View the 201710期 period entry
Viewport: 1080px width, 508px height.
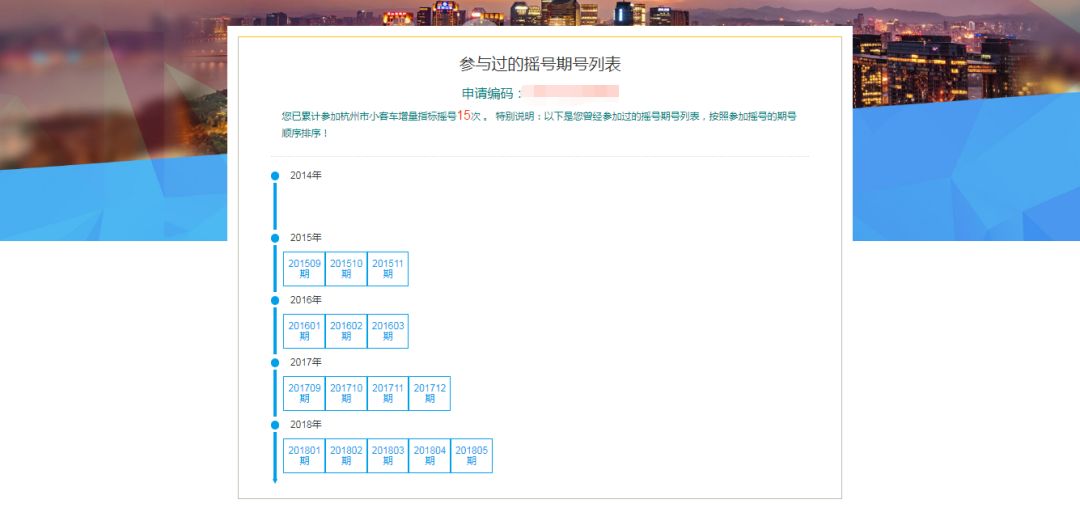coord(346,394)
